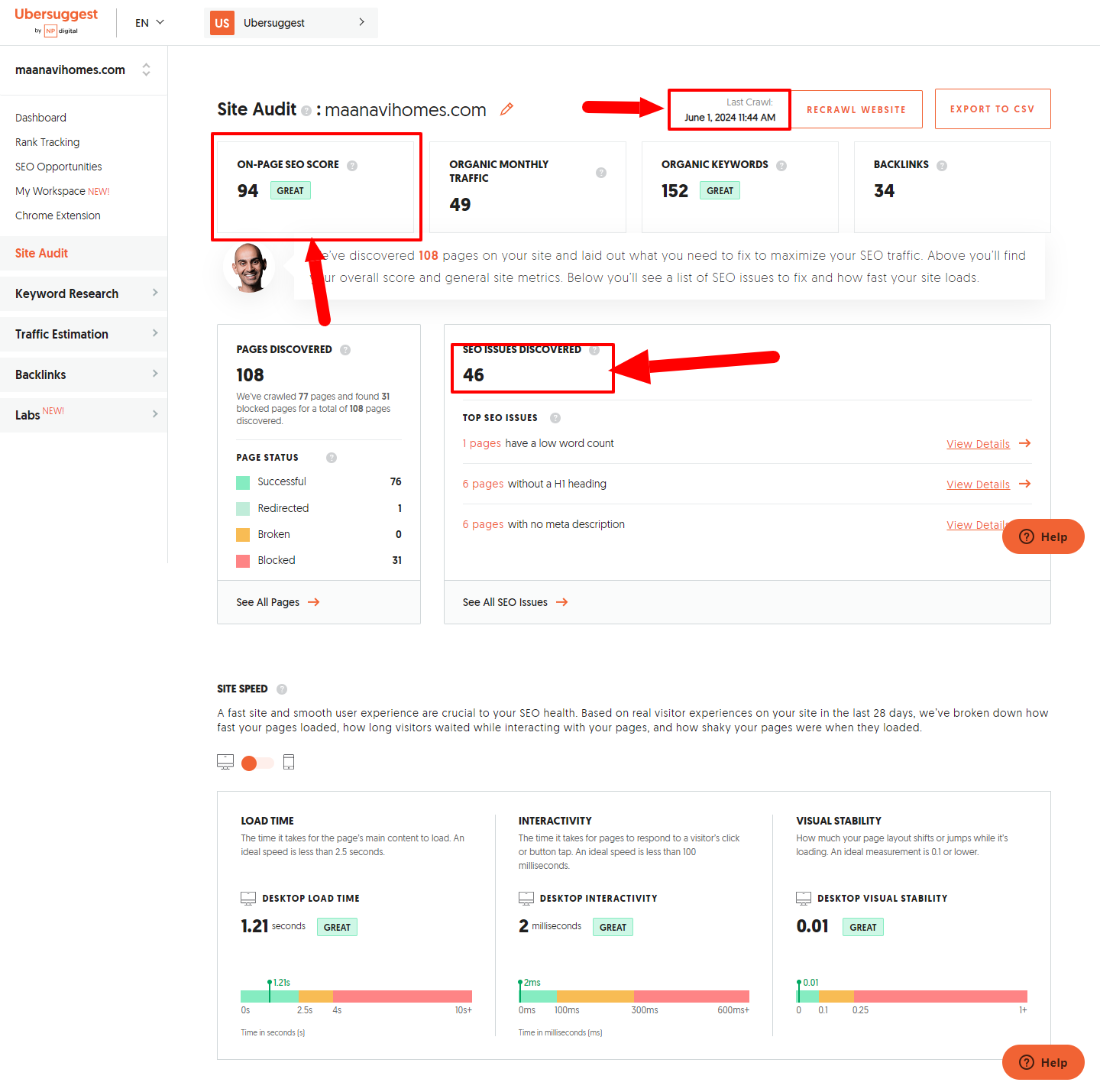The height and width of the screenshot is (1092, 1100).
Task: Click the Blocked status red swatch
Action: pyautogui.click(x=243, y=561)
